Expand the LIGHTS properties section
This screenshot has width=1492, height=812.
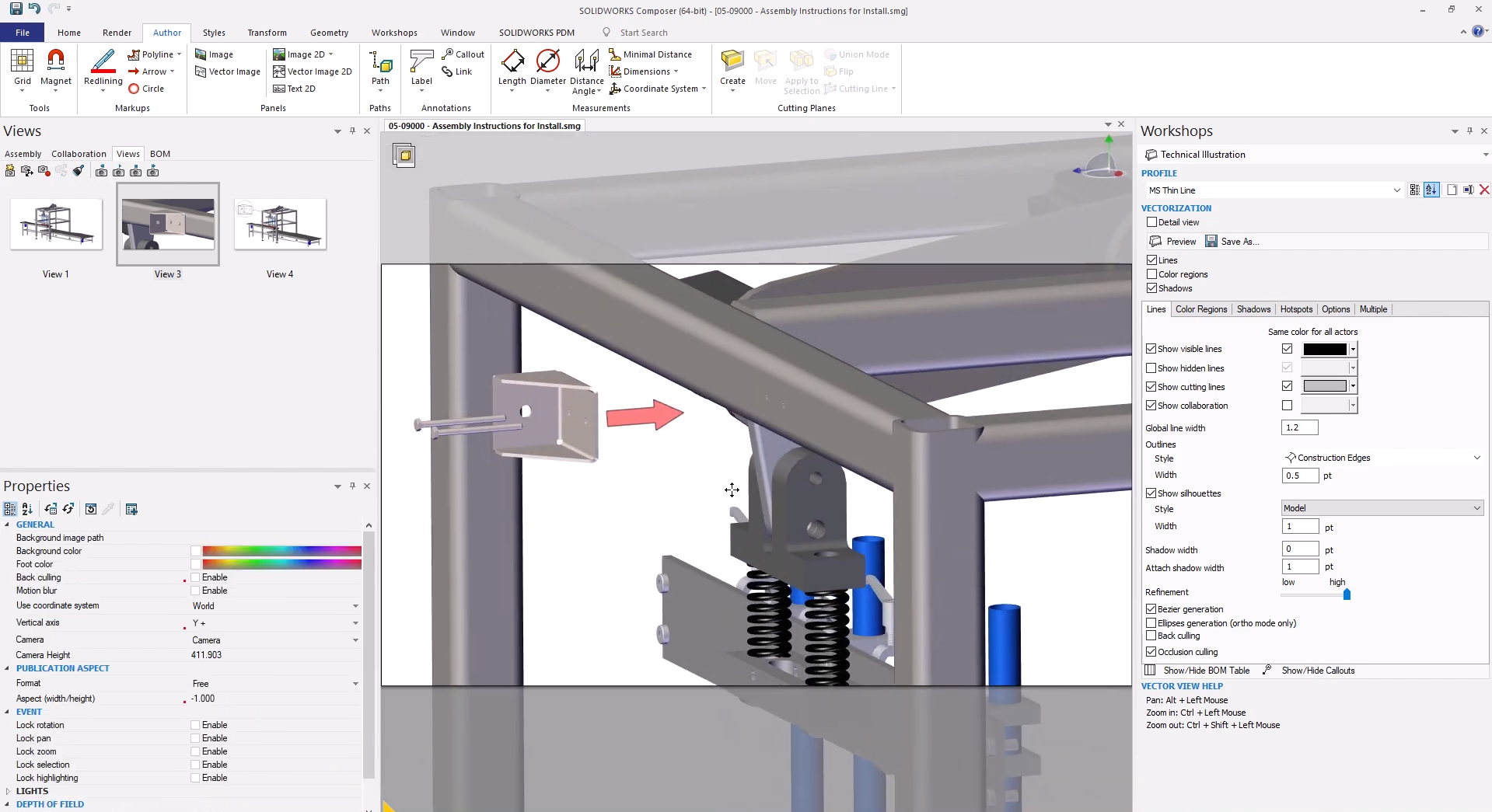(8, 791)
